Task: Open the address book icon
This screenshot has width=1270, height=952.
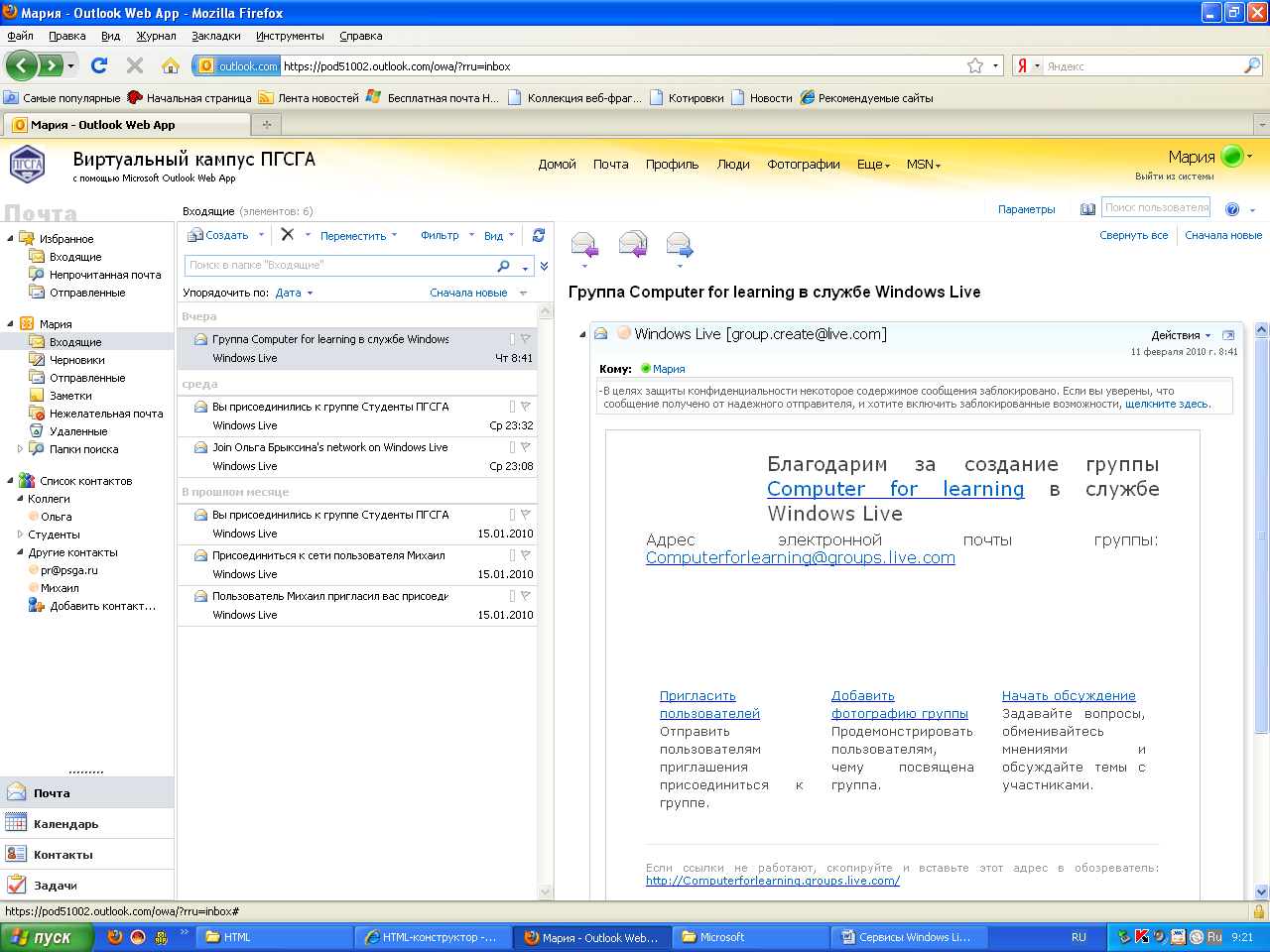Action: pos(1088,209)
